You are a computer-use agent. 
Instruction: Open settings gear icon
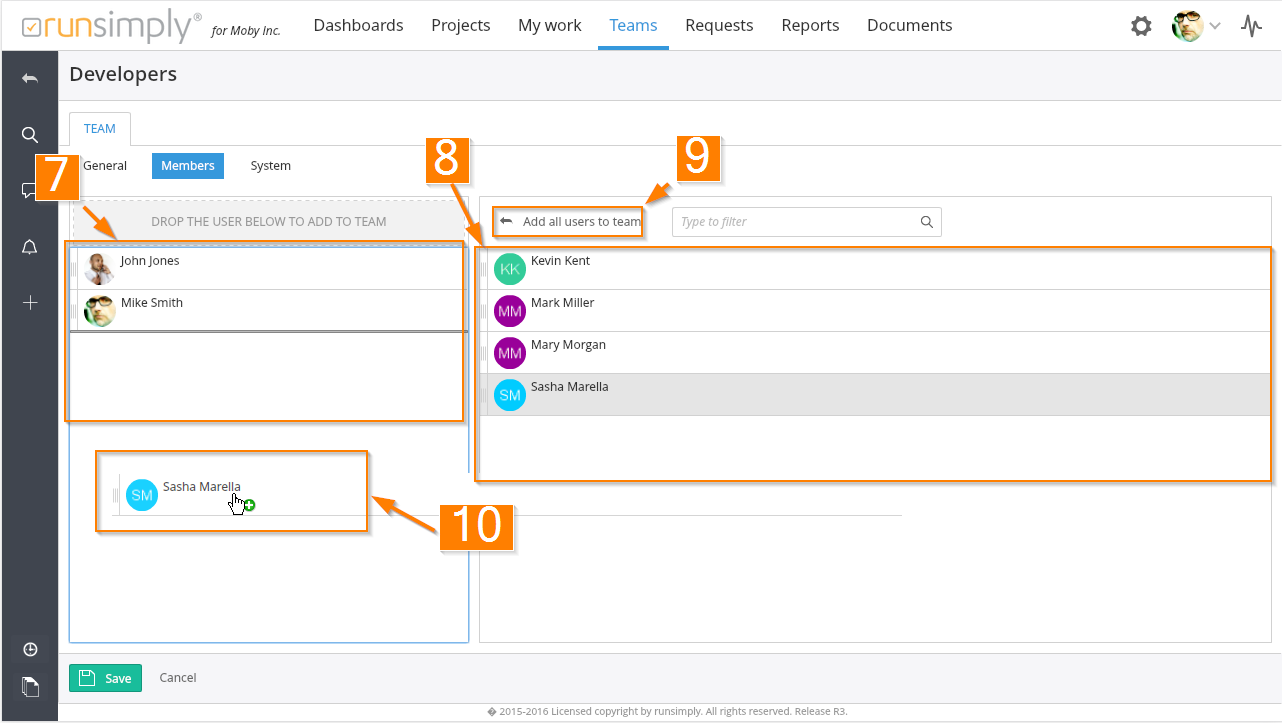pyautogui.click(x=1141, y=26)
